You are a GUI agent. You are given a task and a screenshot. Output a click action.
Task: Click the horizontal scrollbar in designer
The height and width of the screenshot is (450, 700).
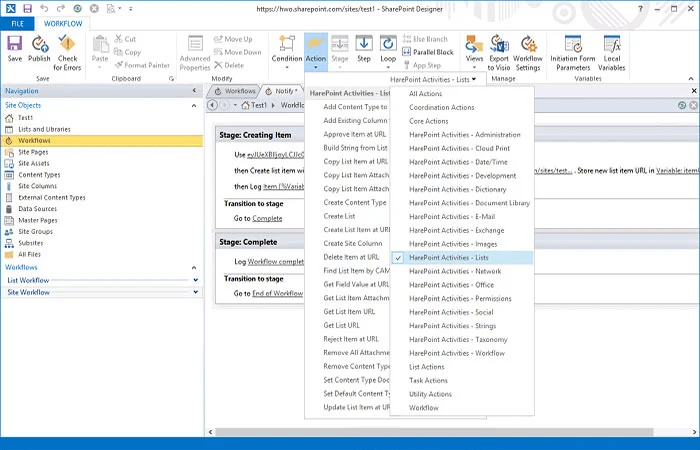pyautogui.click(x=434, y=432)
